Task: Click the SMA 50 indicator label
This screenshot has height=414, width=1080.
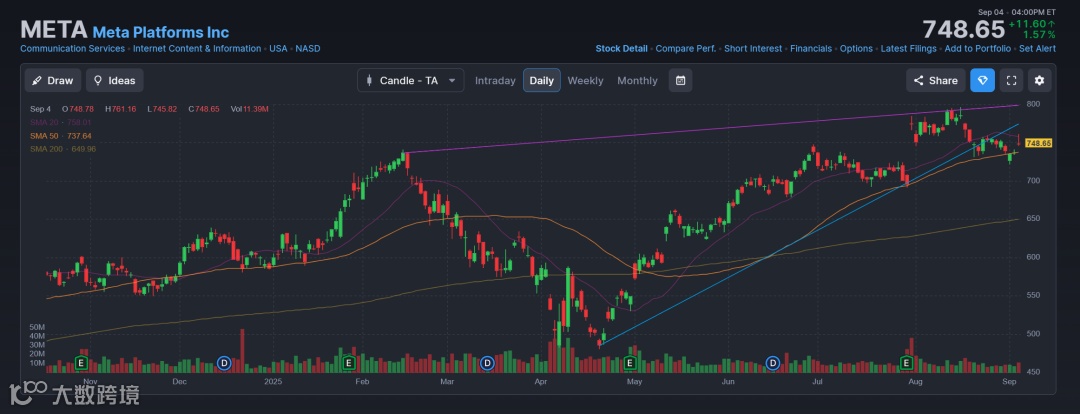Action: (x=61, y=136)
